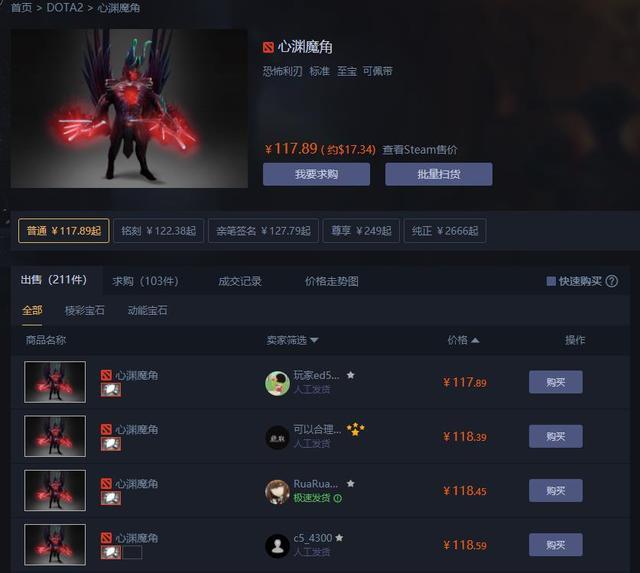Open the 价格走势图 tab
The image size is (640, 573).
pos(331,281)
